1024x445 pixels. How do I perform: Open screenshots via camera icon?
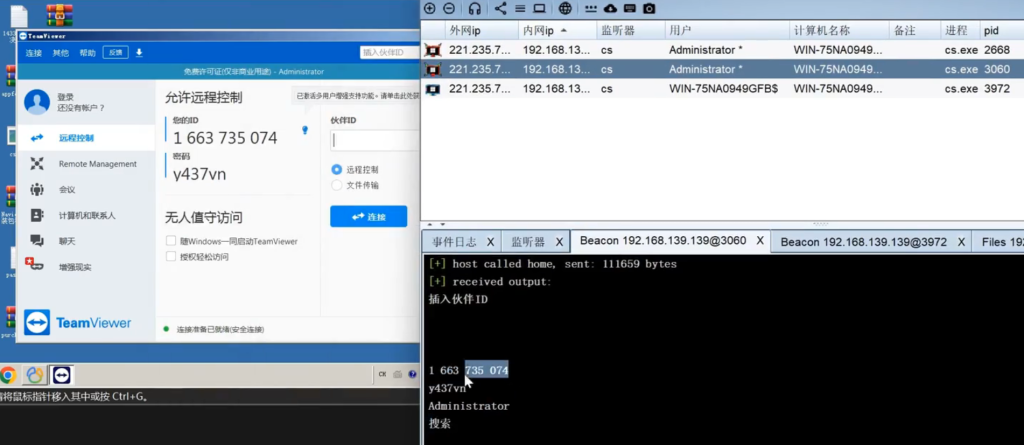coord(649,8)
